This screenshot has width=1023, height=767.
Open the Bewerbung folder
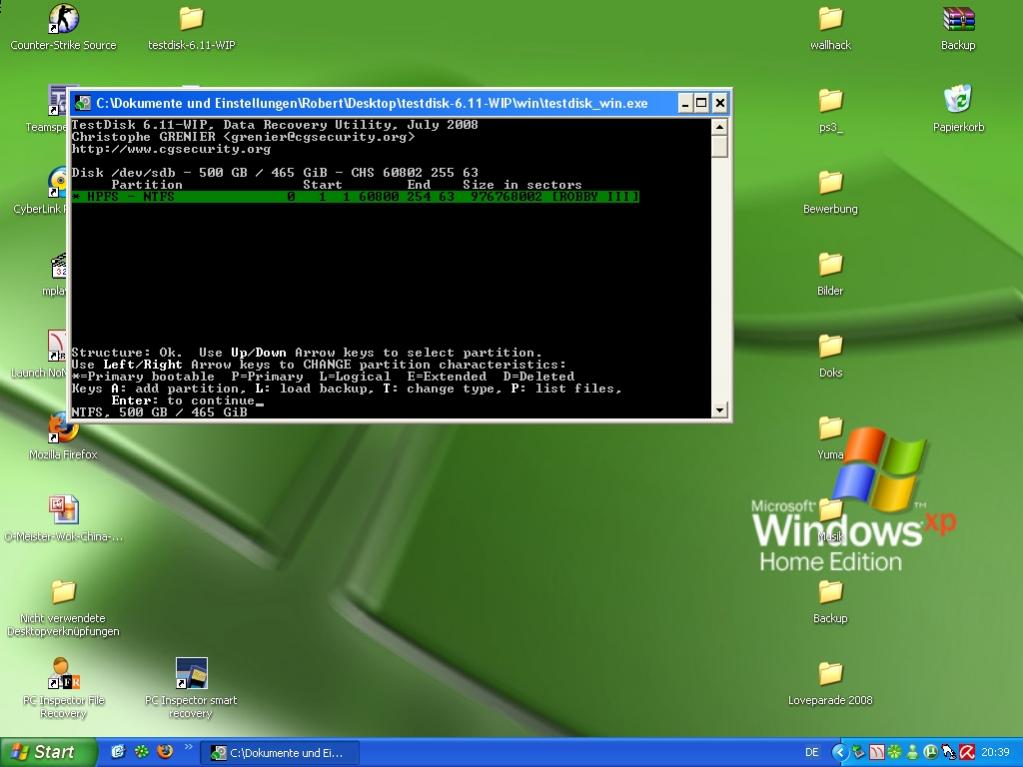[831, 191]
